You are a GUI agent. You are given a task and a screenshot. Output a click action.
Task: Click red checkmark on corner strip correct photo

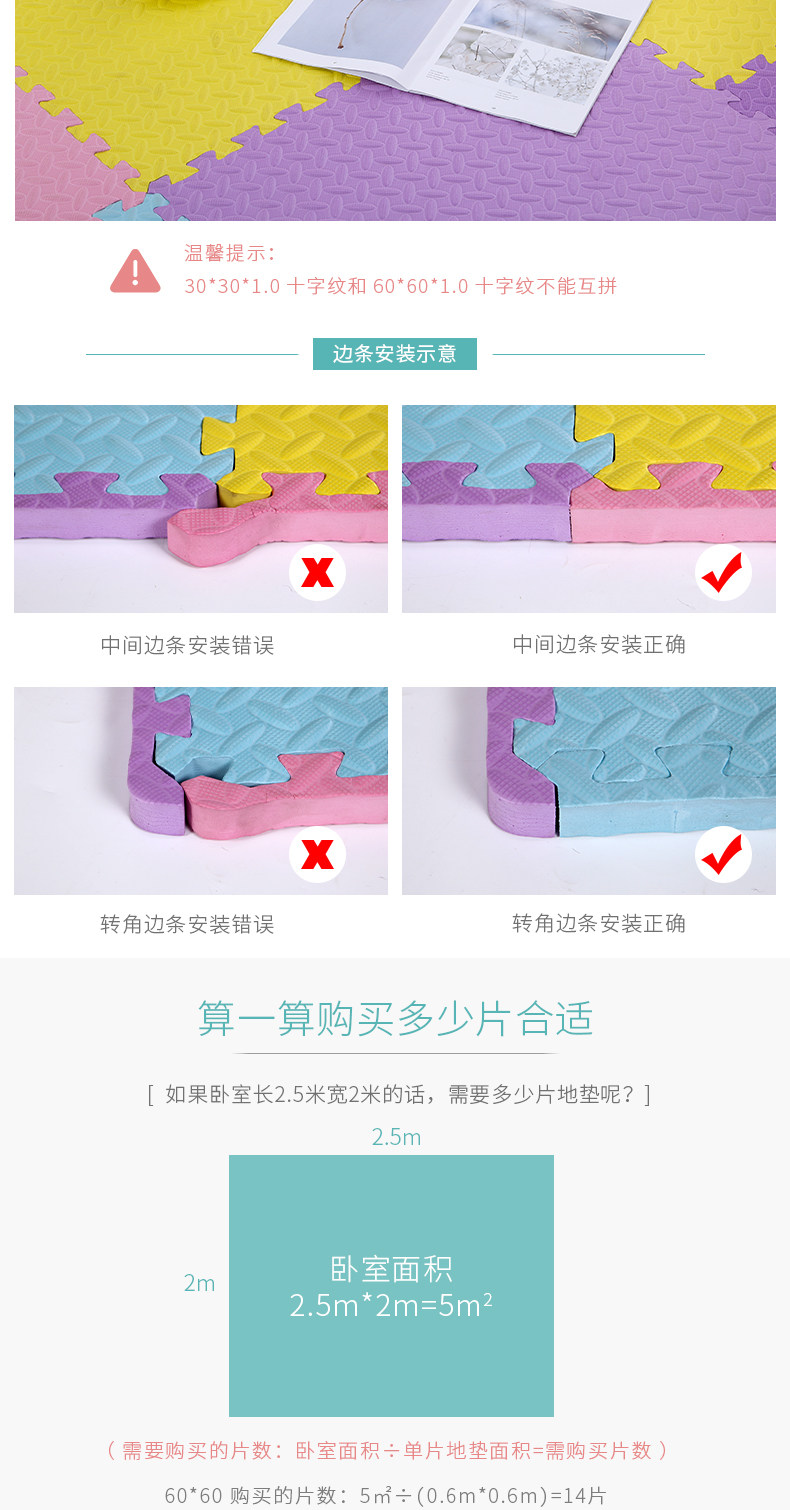(x=723, y=855)
